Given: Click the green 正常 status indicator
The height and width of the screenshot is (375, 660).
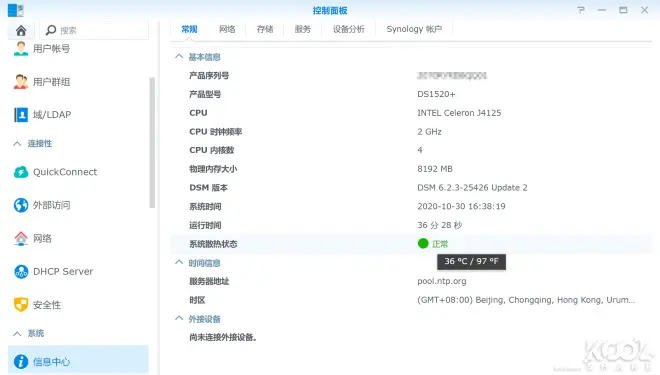Looking at the screenshot, I should point(423,244).
